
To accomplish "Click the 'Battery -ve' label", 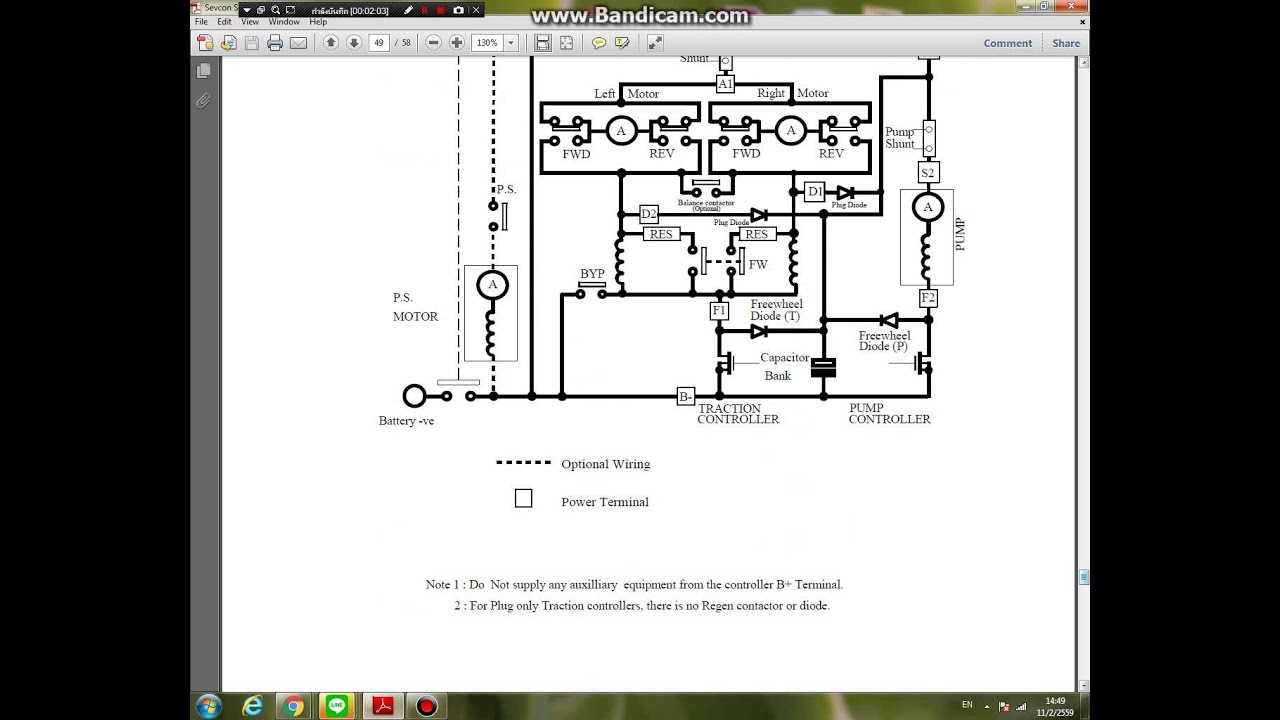I will tap(406, 421).
